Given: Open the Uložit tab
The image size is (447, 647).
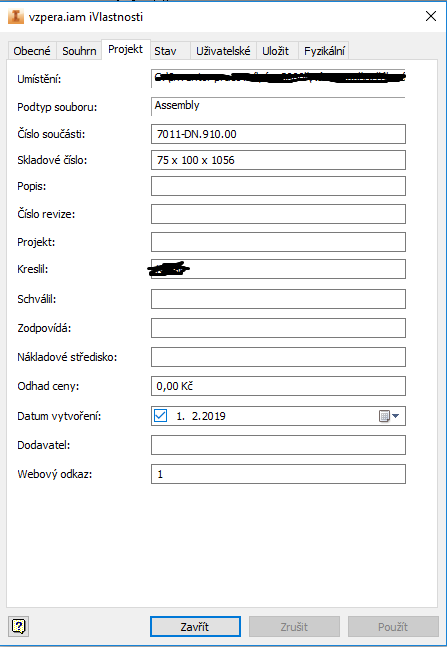Looking at the screenshot, I should (277, 51).
